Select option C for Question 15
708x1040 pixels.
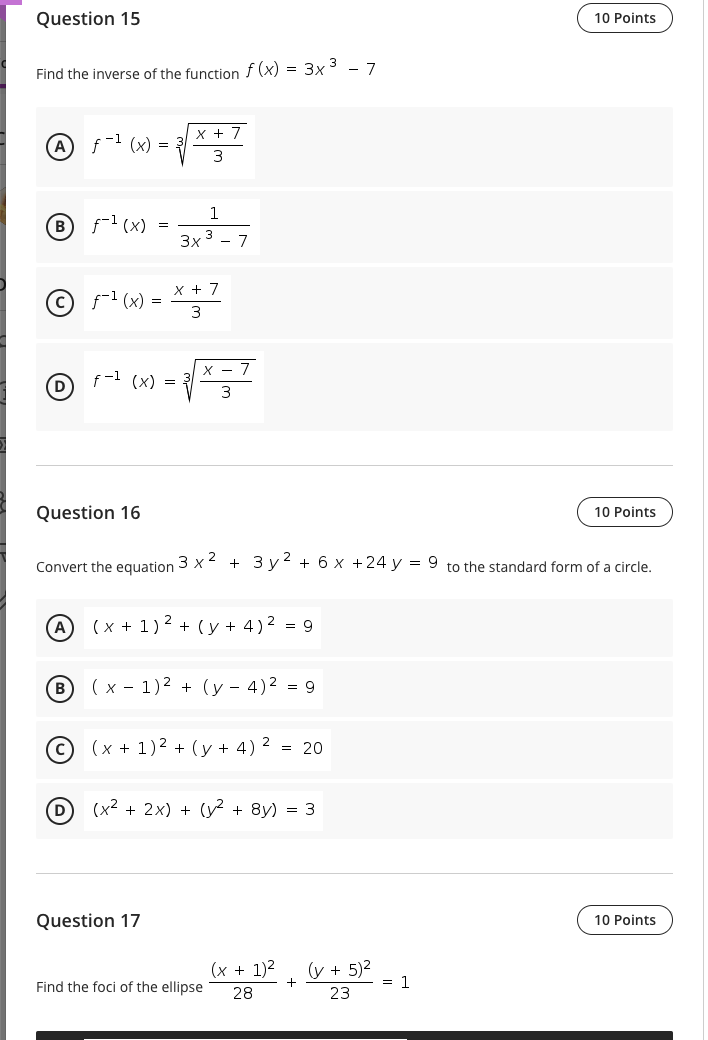(60, 302)
